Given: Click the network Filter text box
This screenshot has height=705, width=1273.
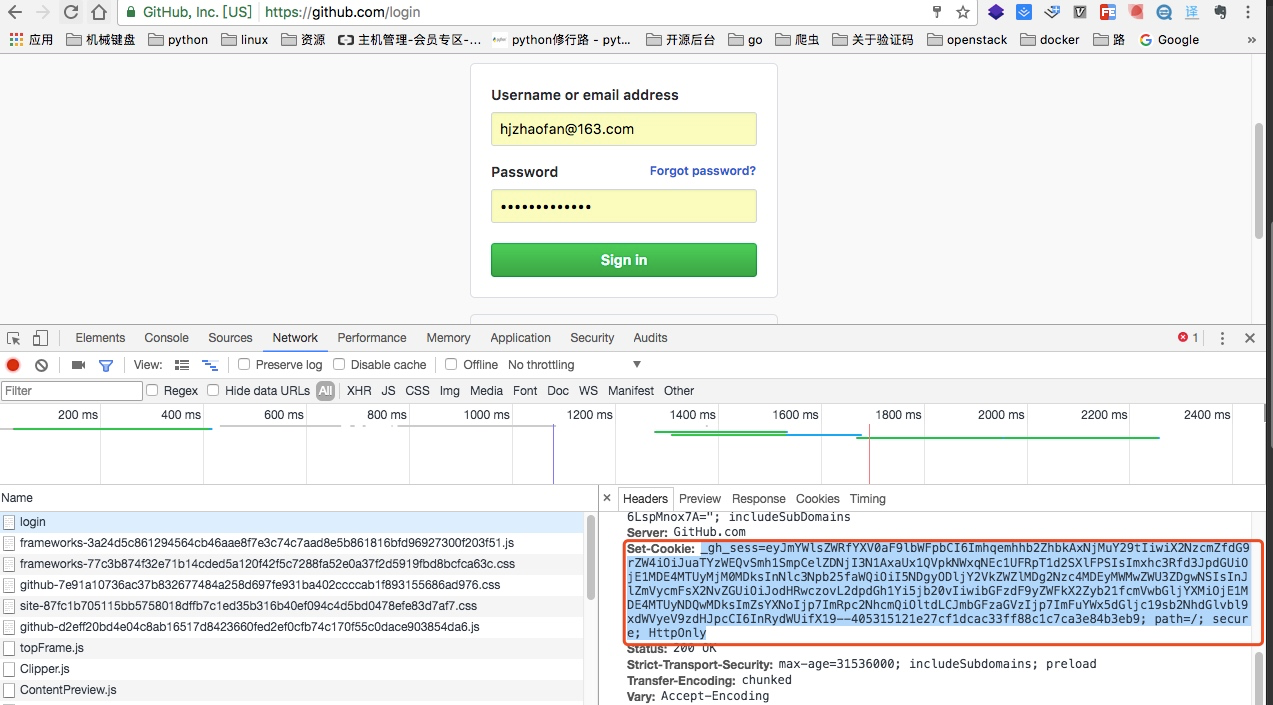Looking at the screenshot, I should [x=72, y=391].
